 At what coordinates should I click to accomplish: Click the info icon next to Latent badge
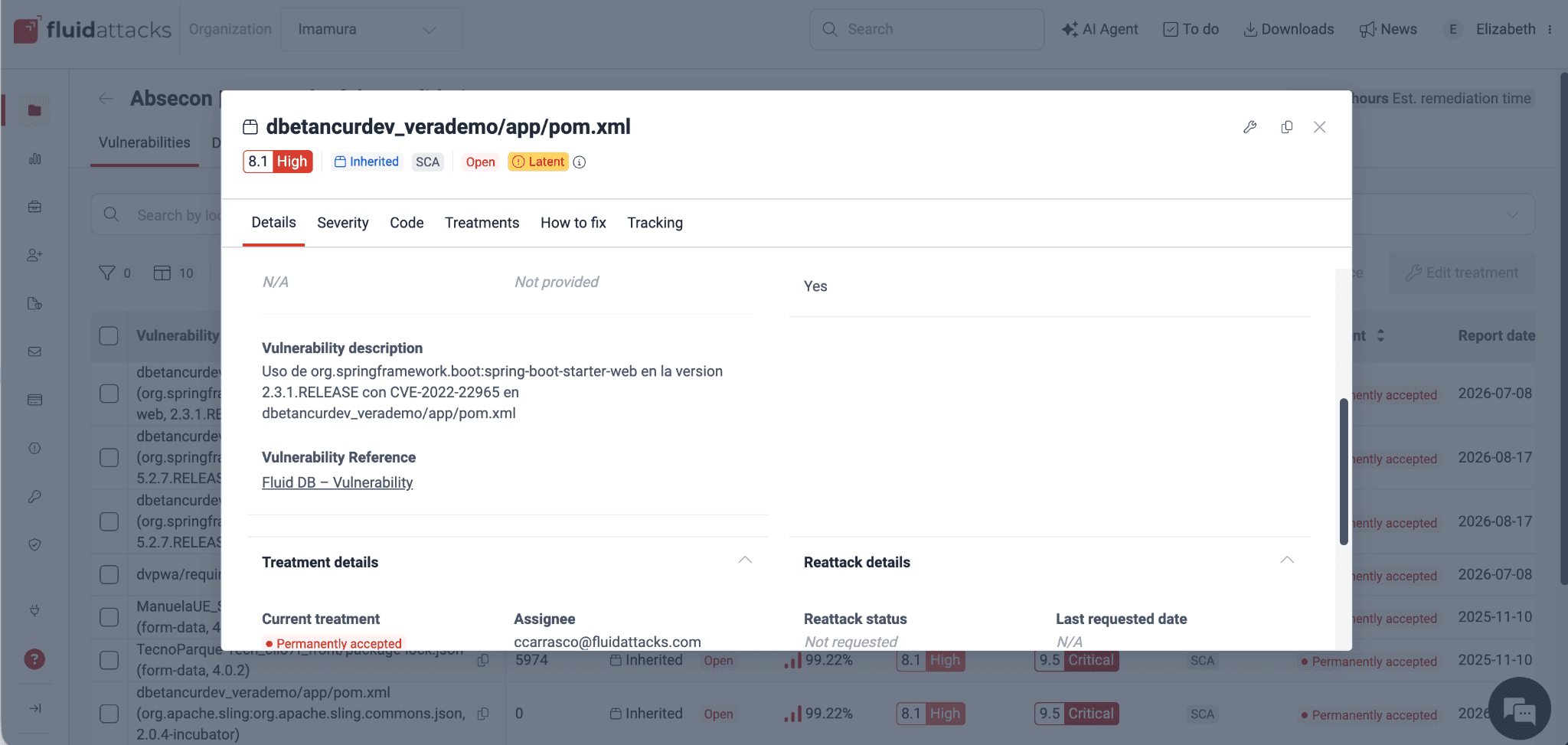(x=580, y=162)
